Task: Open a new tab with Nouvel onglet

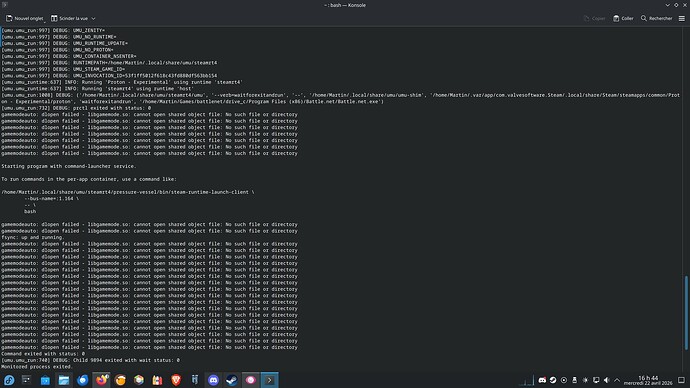Action: [x=25, y=18]
